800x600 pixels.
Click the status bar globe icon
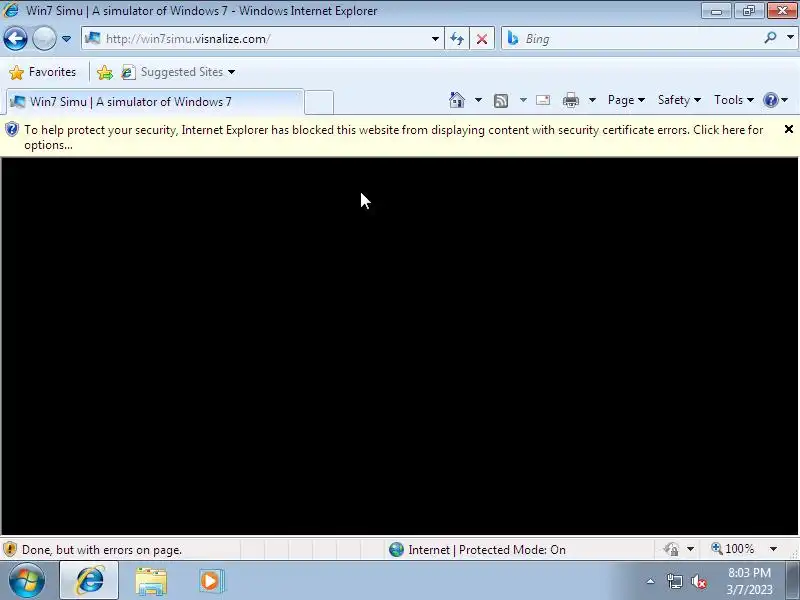(x=396, y=549)
